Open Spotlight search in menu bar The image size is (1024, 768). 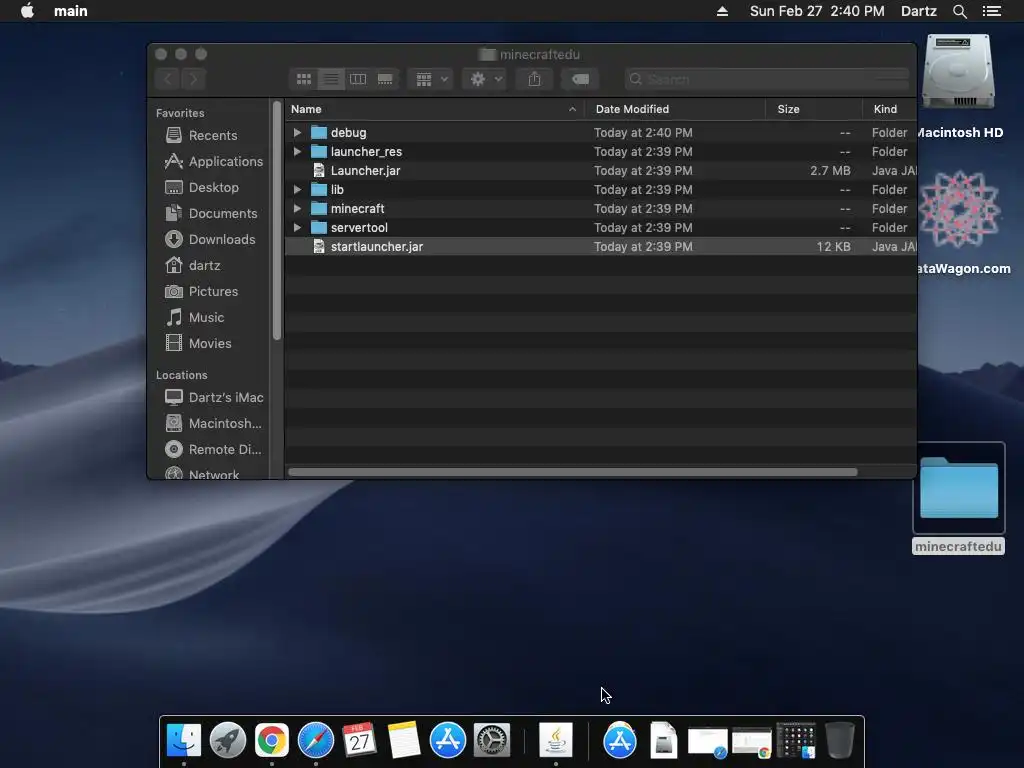[959, 11]
